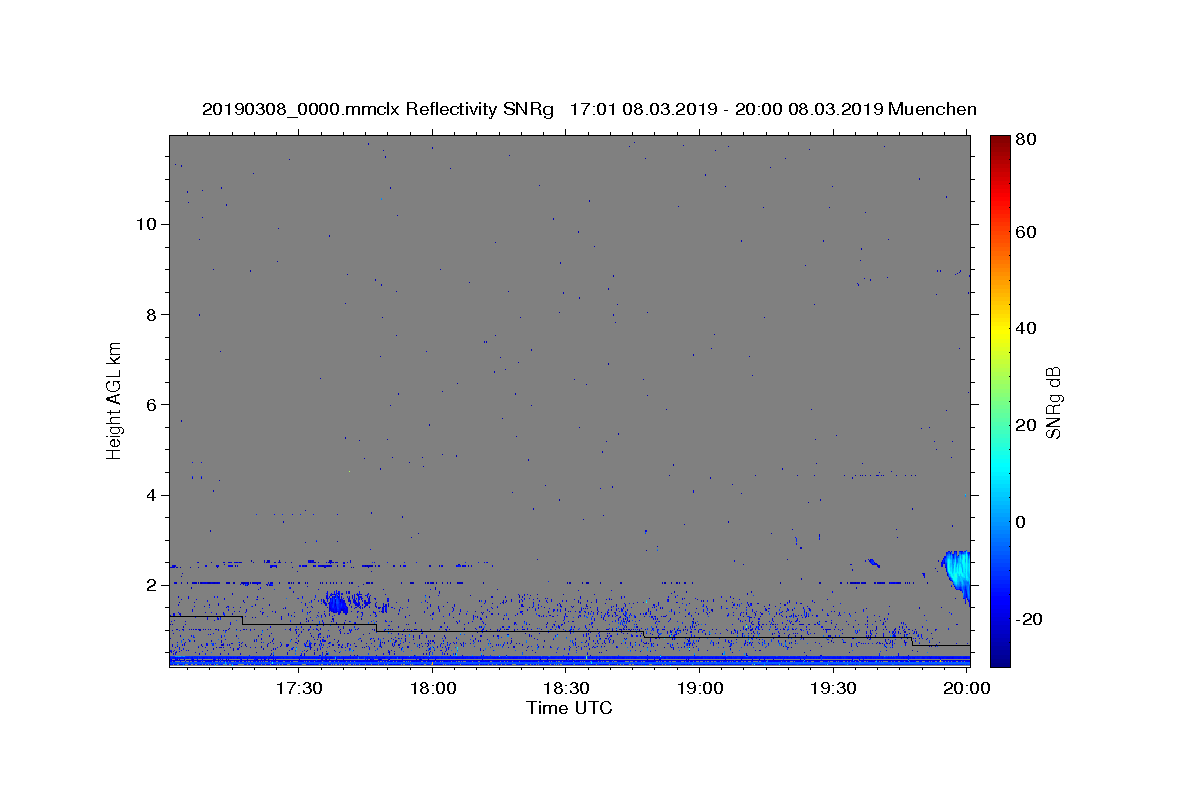Click the blue ground clutter band at plot bottom
The image size is (1200, 800).
click(x=570, y=660)
